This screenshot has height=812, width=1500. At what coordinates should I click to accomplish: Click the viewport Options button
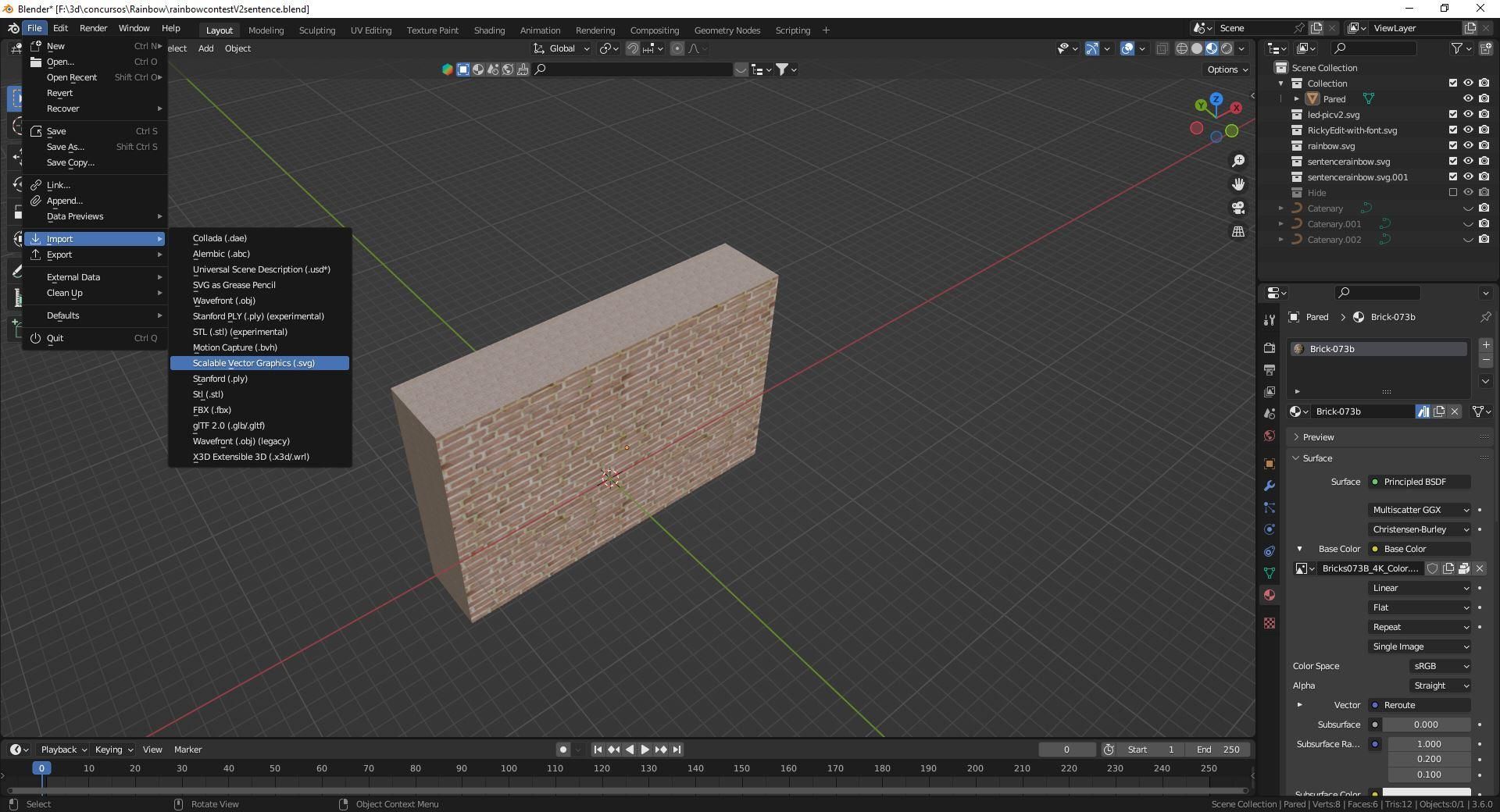tap(1227, 69)
